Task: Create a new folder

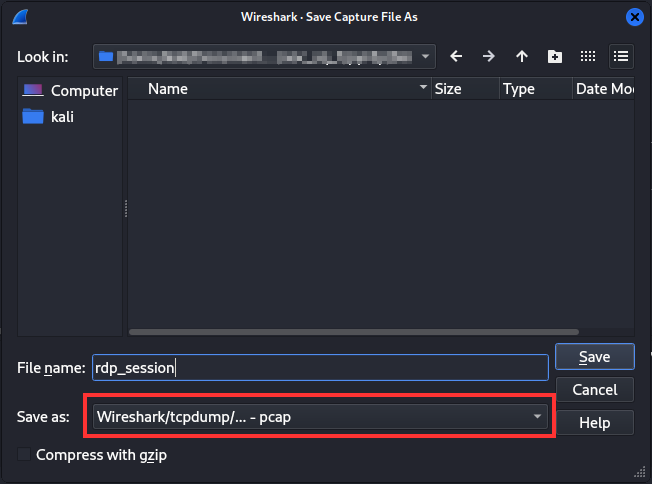Action: tap(555, 56)
